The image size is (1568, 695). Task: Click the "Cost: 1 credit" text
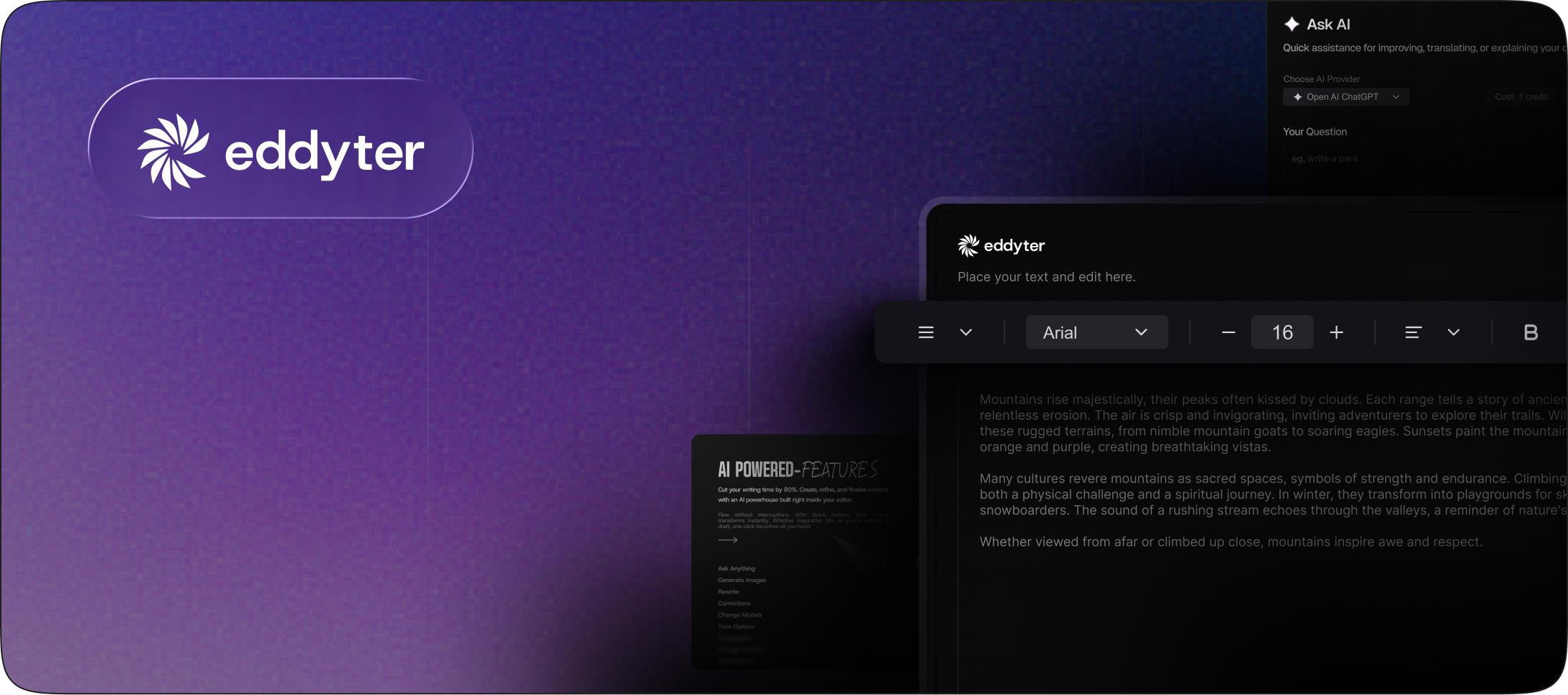pos(1520,97)
